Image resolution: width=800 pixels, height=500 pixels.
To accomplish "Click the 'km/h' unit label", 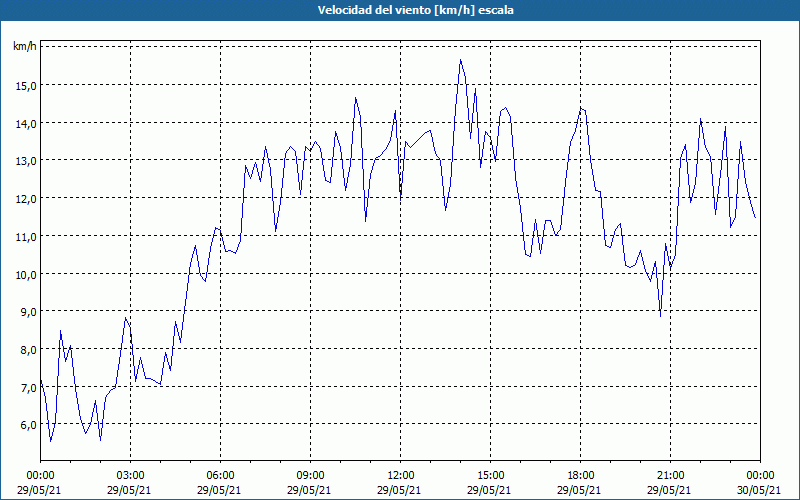I will [25, 47].
